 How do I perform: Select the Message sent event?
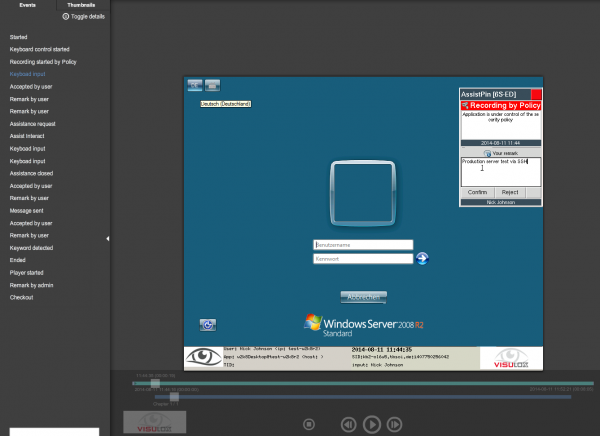tap(26, 211)
